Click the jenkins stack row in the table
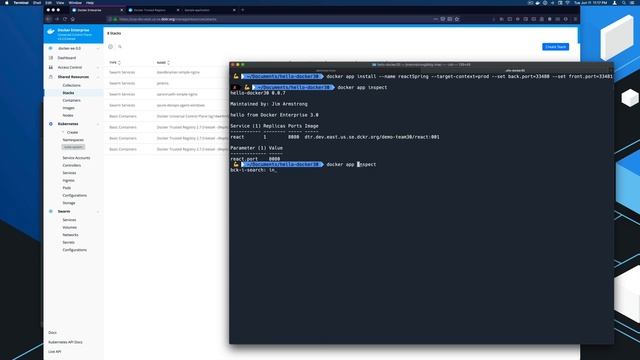The height and width of the screenshot is (360, 640). (167, 83)
